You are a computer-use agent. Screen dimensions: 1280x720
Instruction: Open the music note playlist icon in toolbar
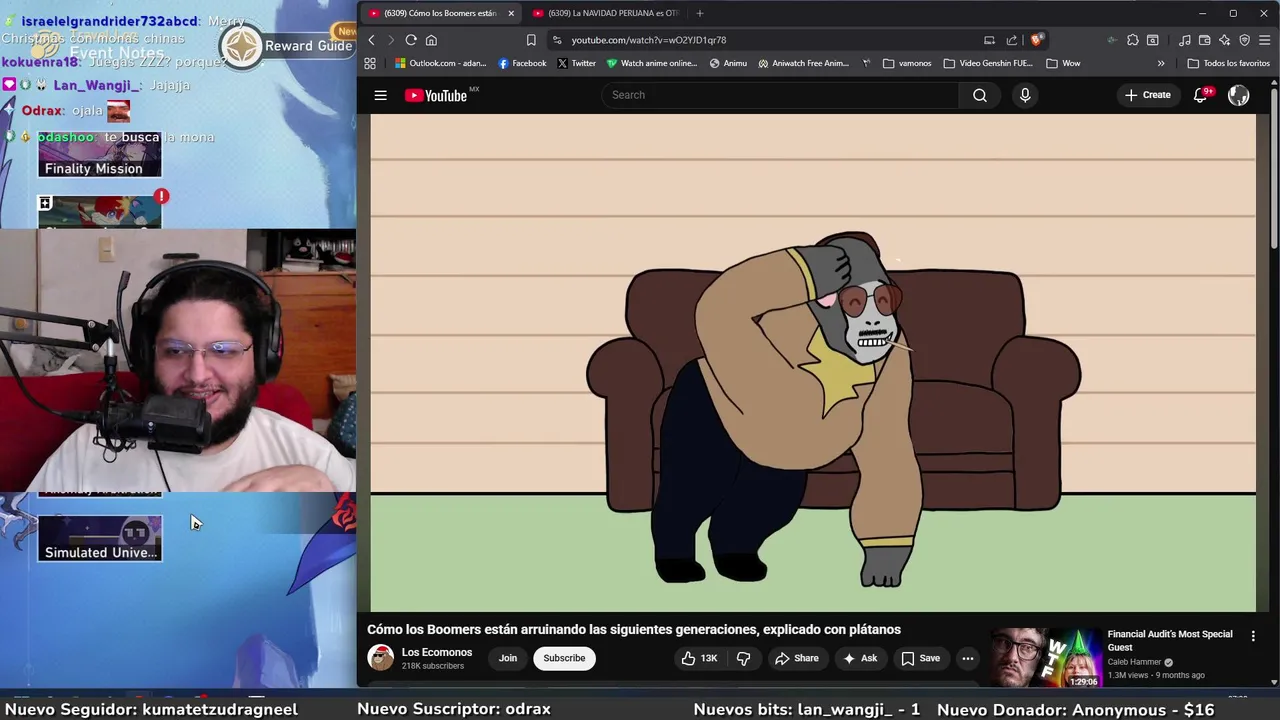point(1185,40)
